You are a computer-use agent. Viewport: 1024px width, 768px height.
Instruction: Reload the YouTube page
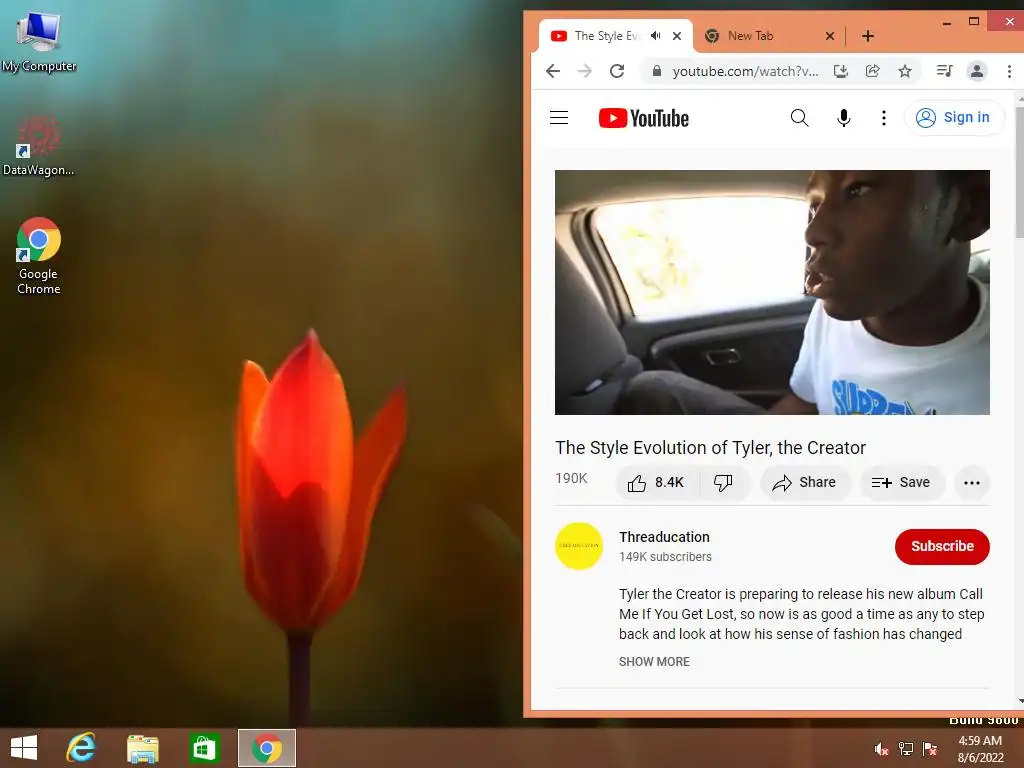pos(617,71)
